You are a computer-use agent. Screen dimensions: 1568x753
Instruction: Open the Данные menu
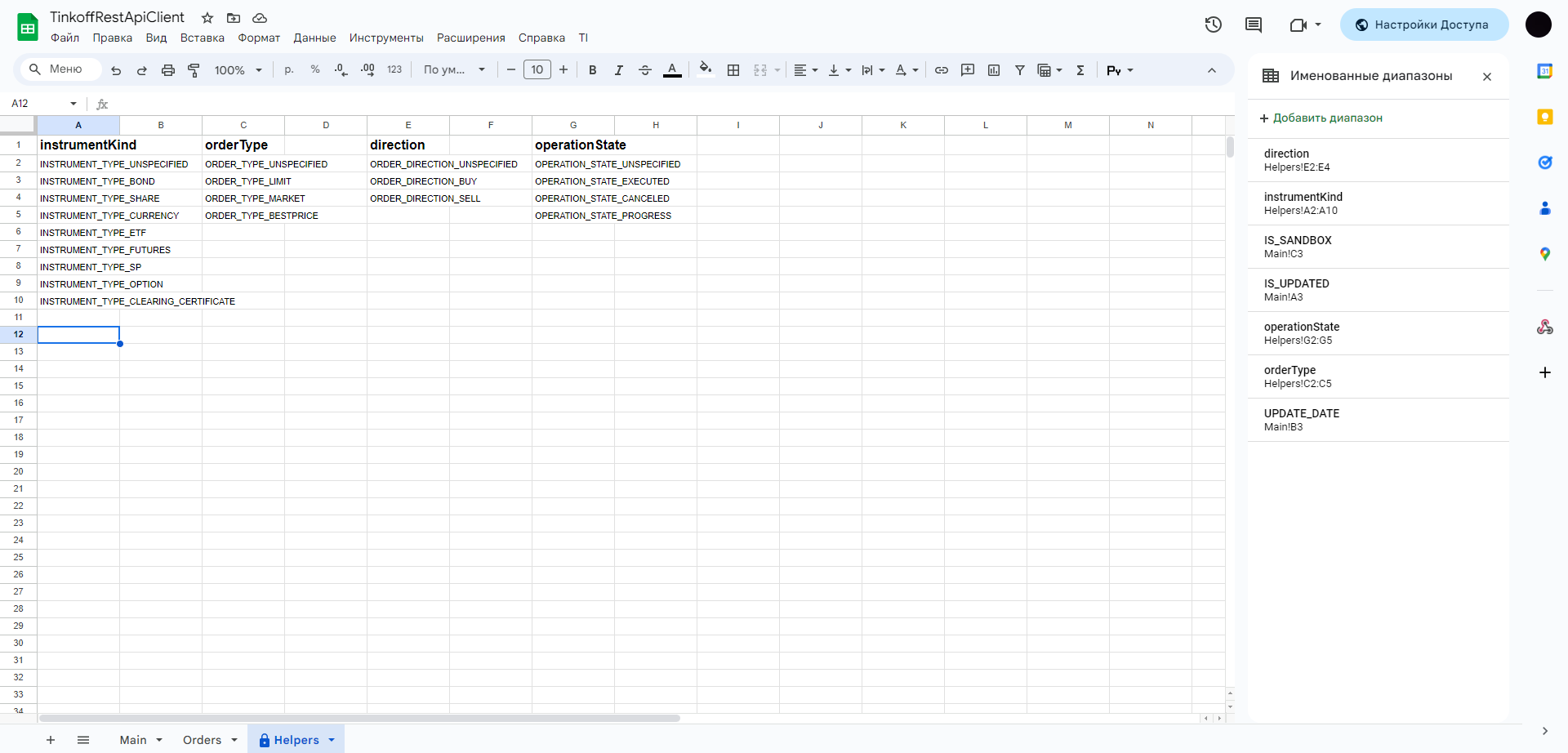(314, 38)
